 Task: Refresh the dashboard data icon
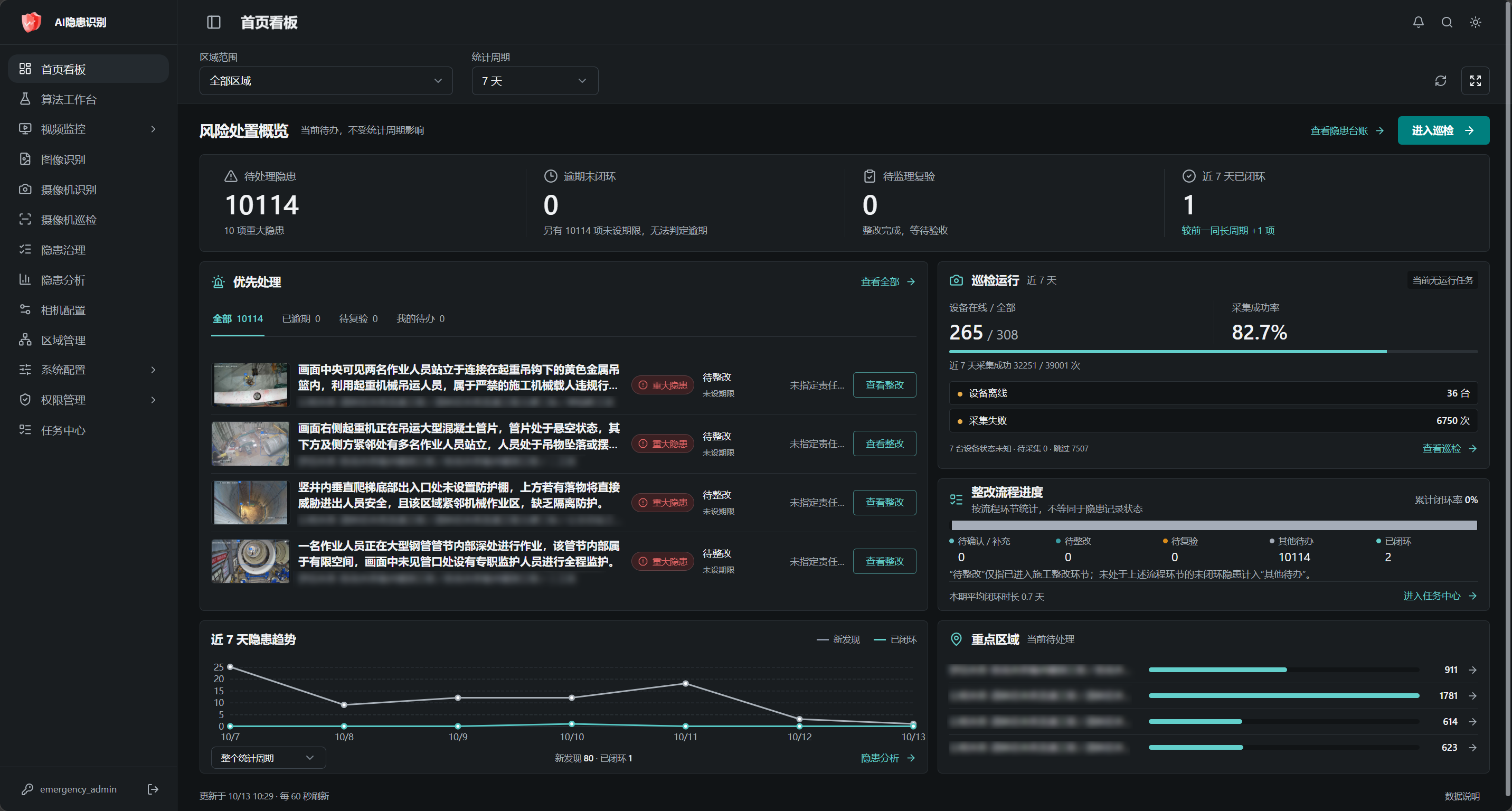(1440, 81)
